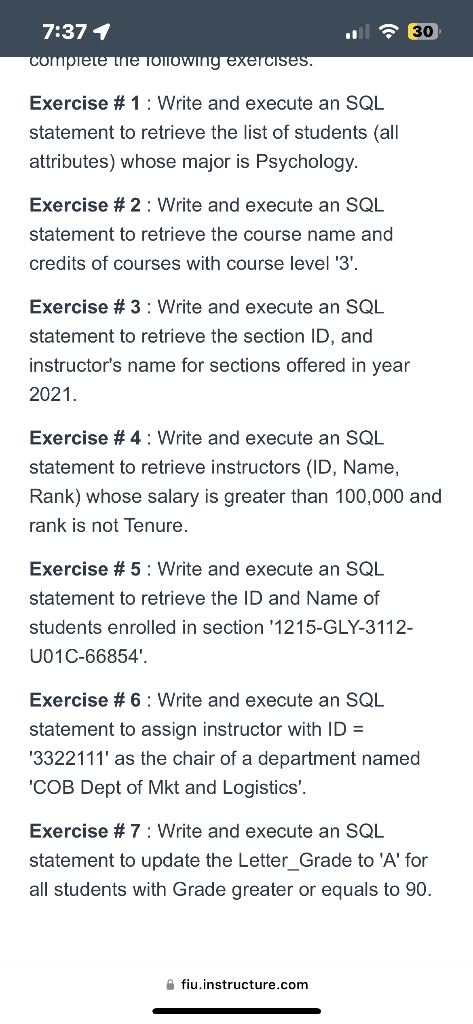Image resolution: width=473 pixels, height=1024 pixels.
Task: Tap the fiu.instructure.com address bar
Action: coord(237,984)
